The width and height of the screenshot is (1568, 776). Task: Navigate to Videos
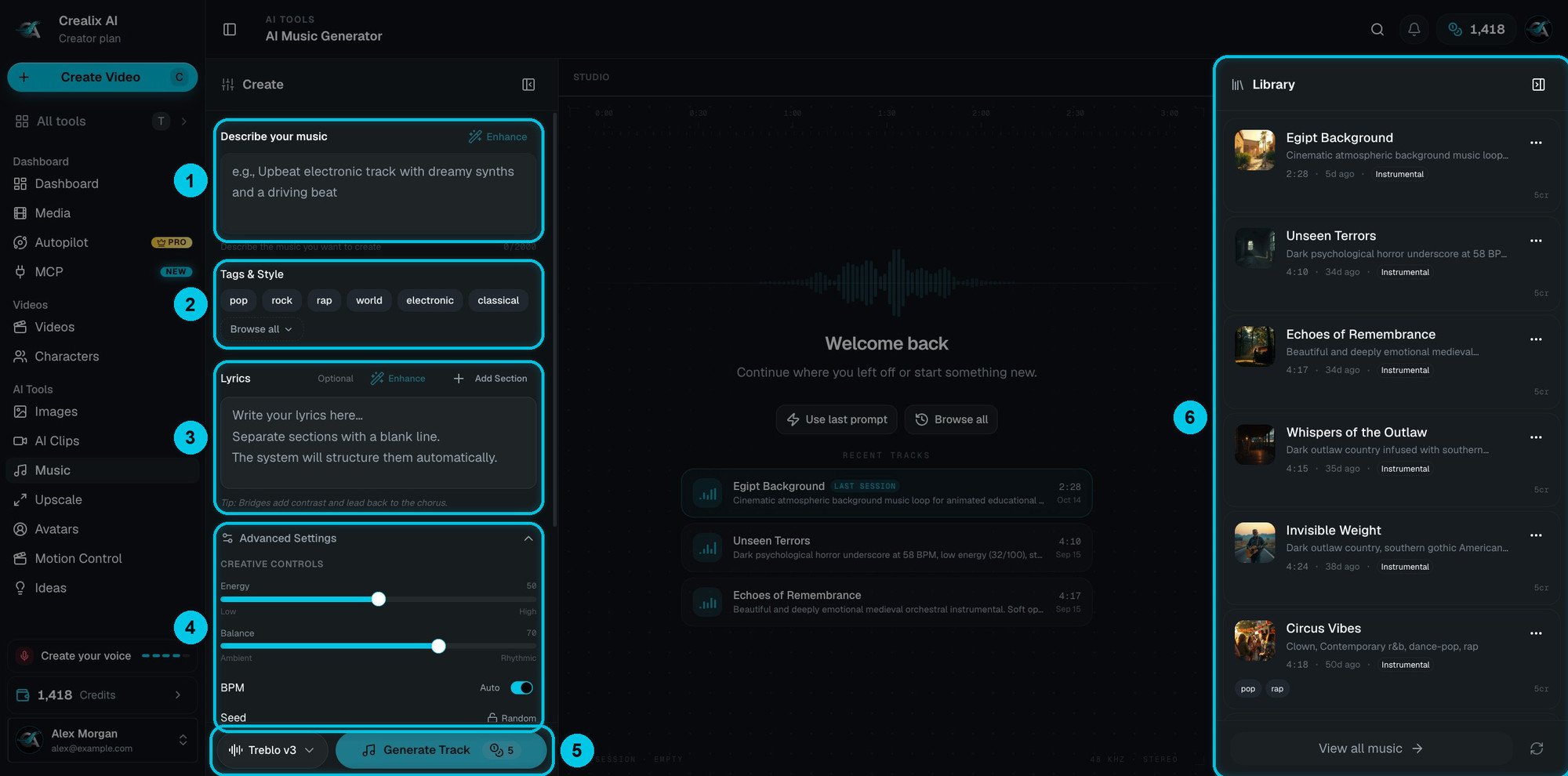(102, 327)
